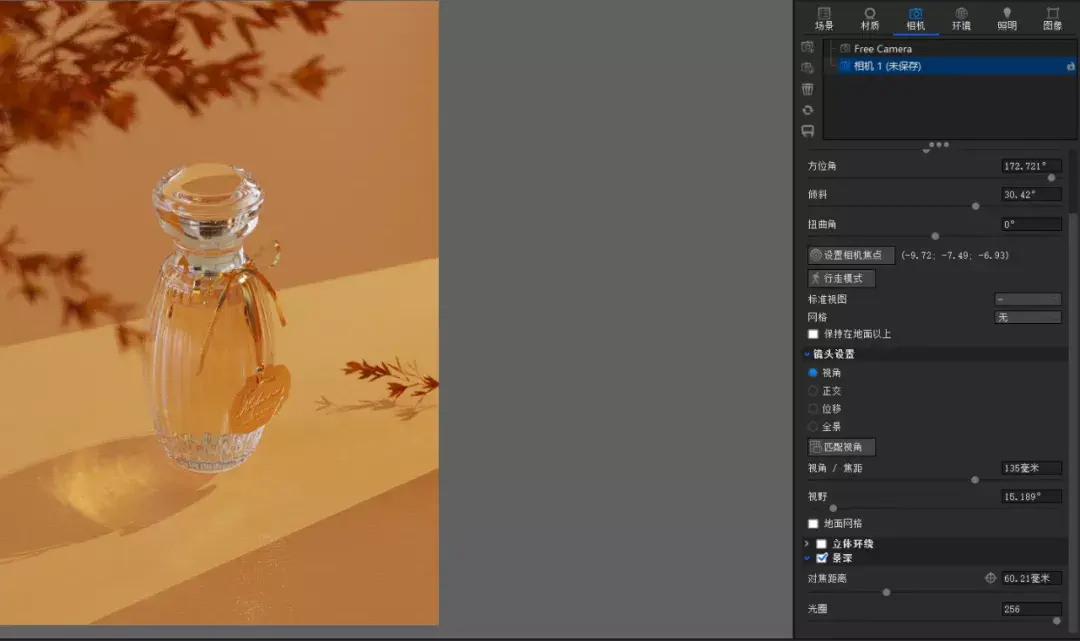The height and width of the screenshot is (641, 1080).
Task: Open the 图像 (Image) tab
Action: click(x=1052, y=19)
